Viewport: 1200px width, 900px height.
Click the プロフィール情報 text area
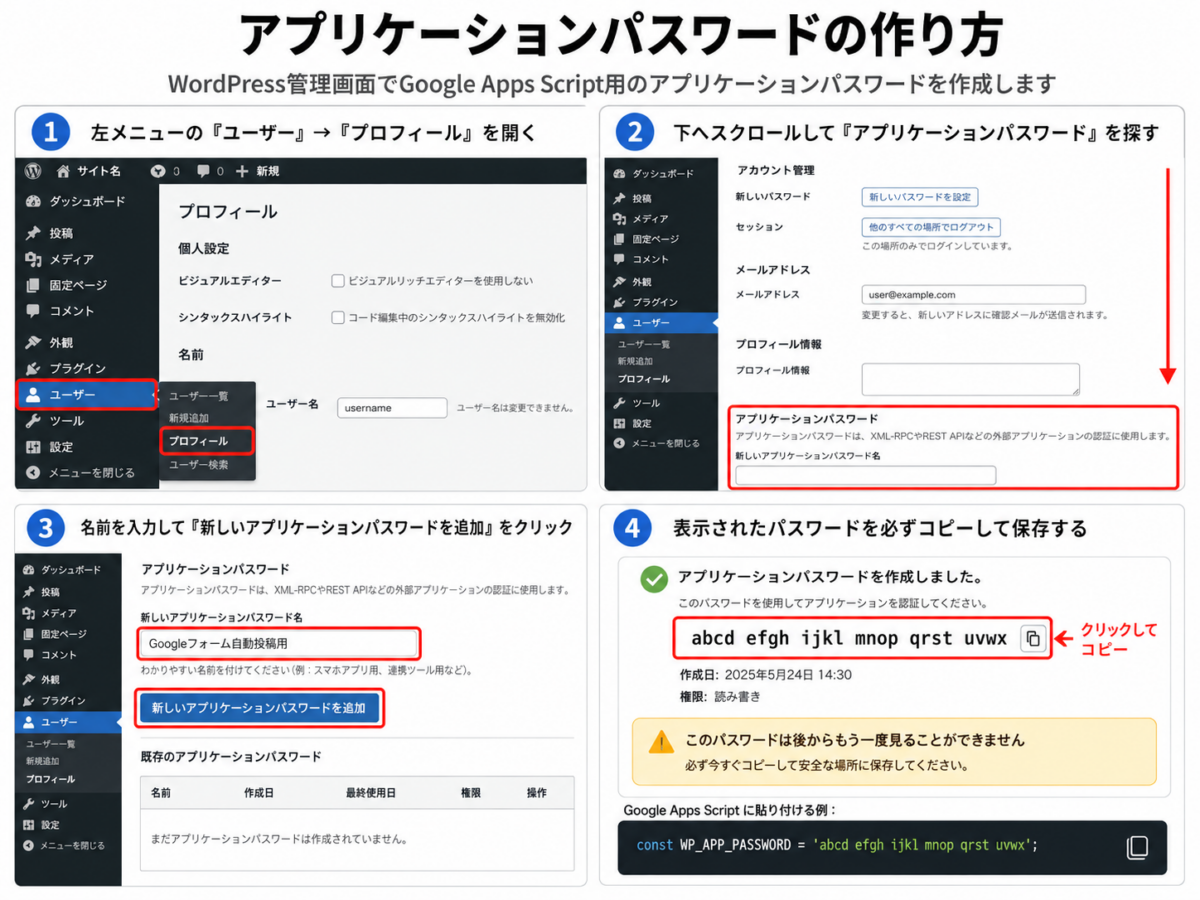tap(970, 379)
